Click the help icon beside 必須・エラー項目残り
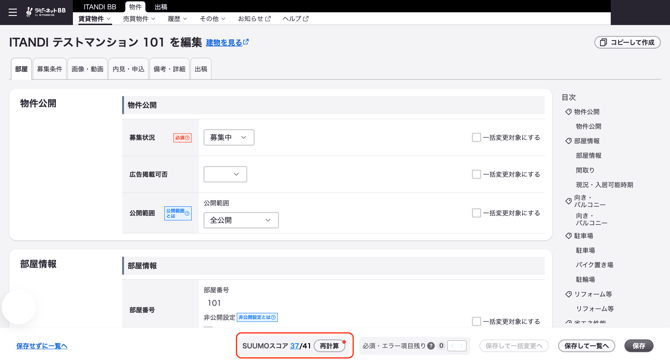The image size is (670, 364). 431,346
